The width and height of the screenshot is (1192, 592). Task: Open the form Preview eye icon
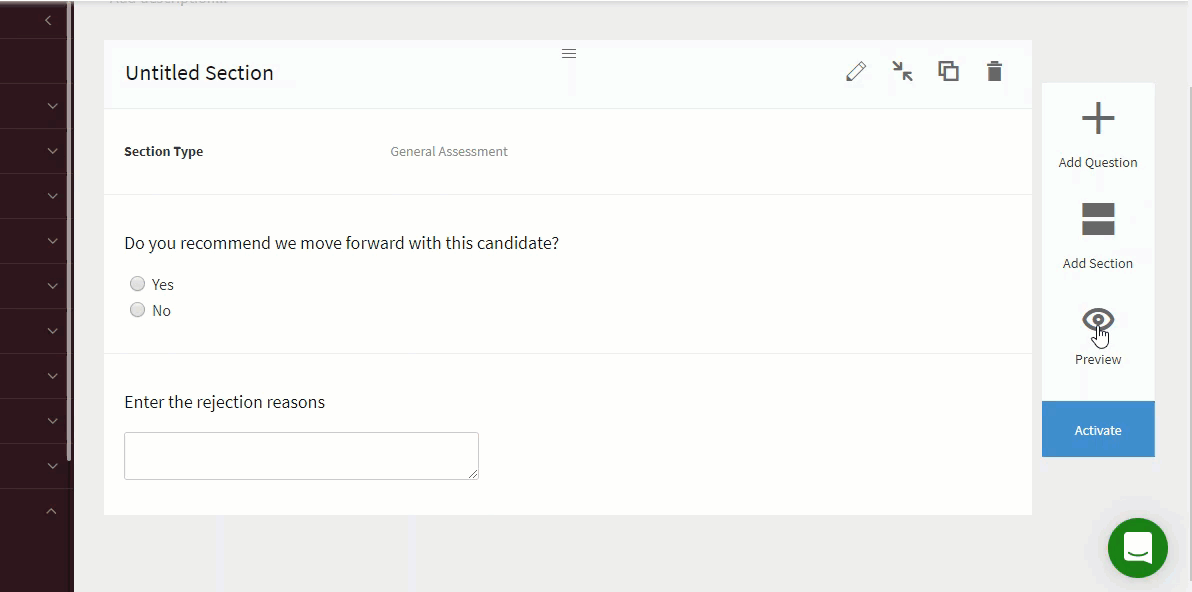pyautogui.click(x=1098, y=319)
